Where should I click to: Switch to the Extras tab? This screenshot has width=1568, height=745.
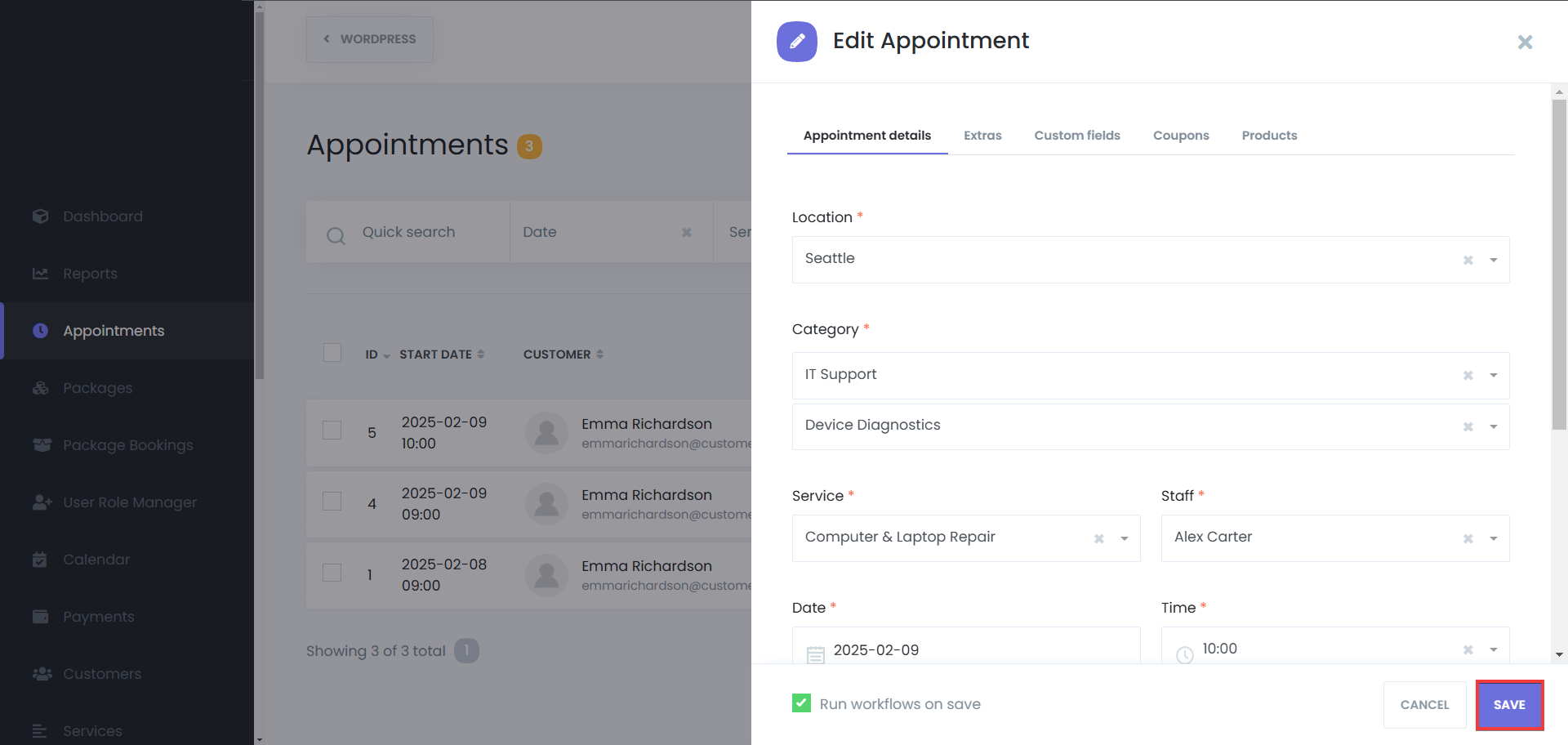[x=982, y=136]
